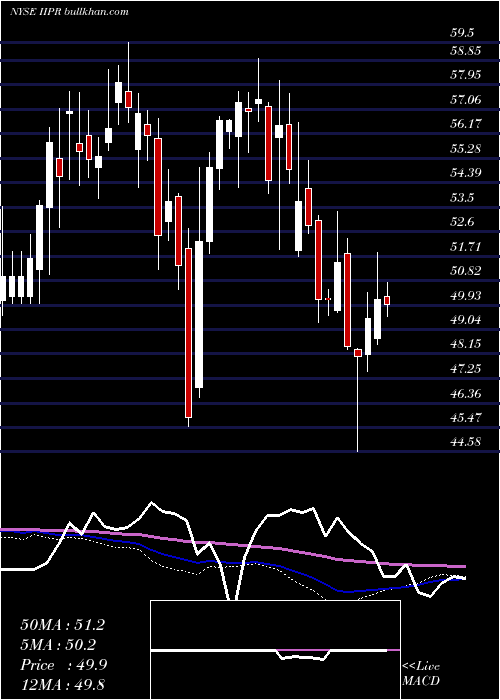Click the 59.5 price axis label
Screen dimensions: 500x700
(462, 33)
